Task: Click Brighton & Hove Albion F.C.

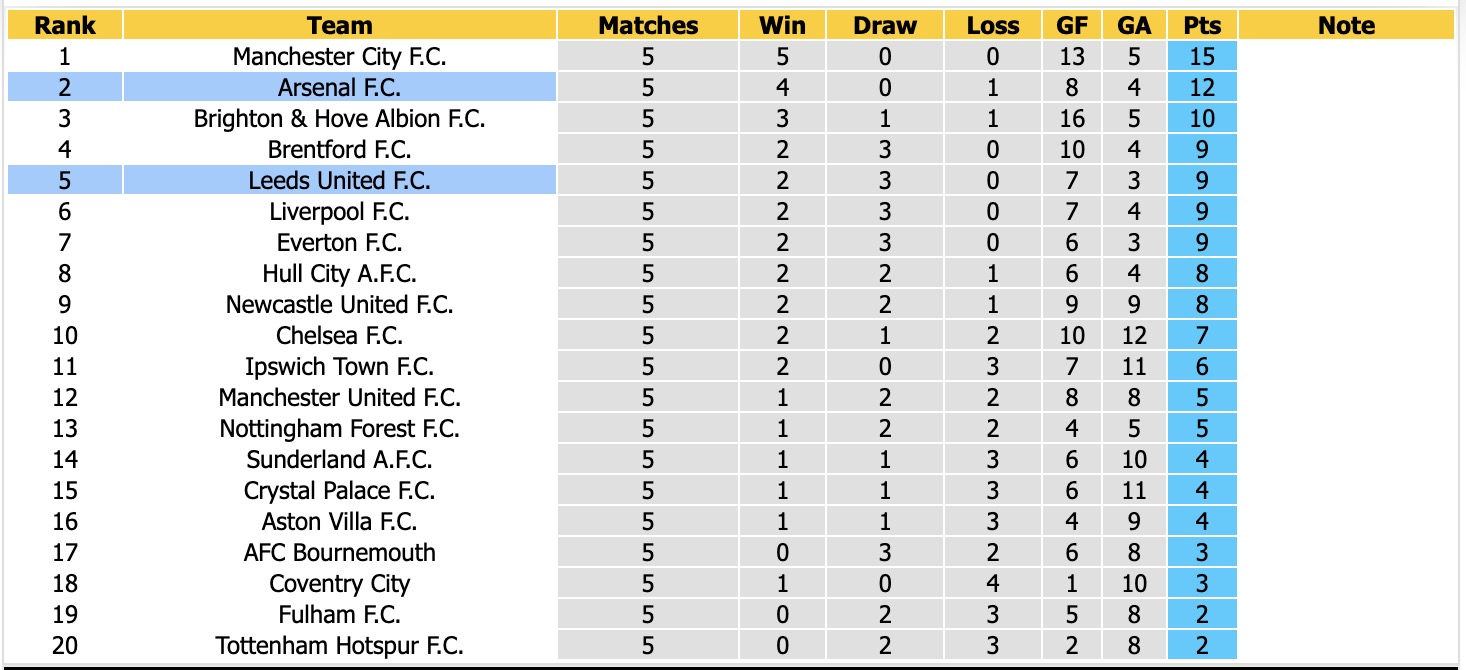Action: [x=340, y=119]
